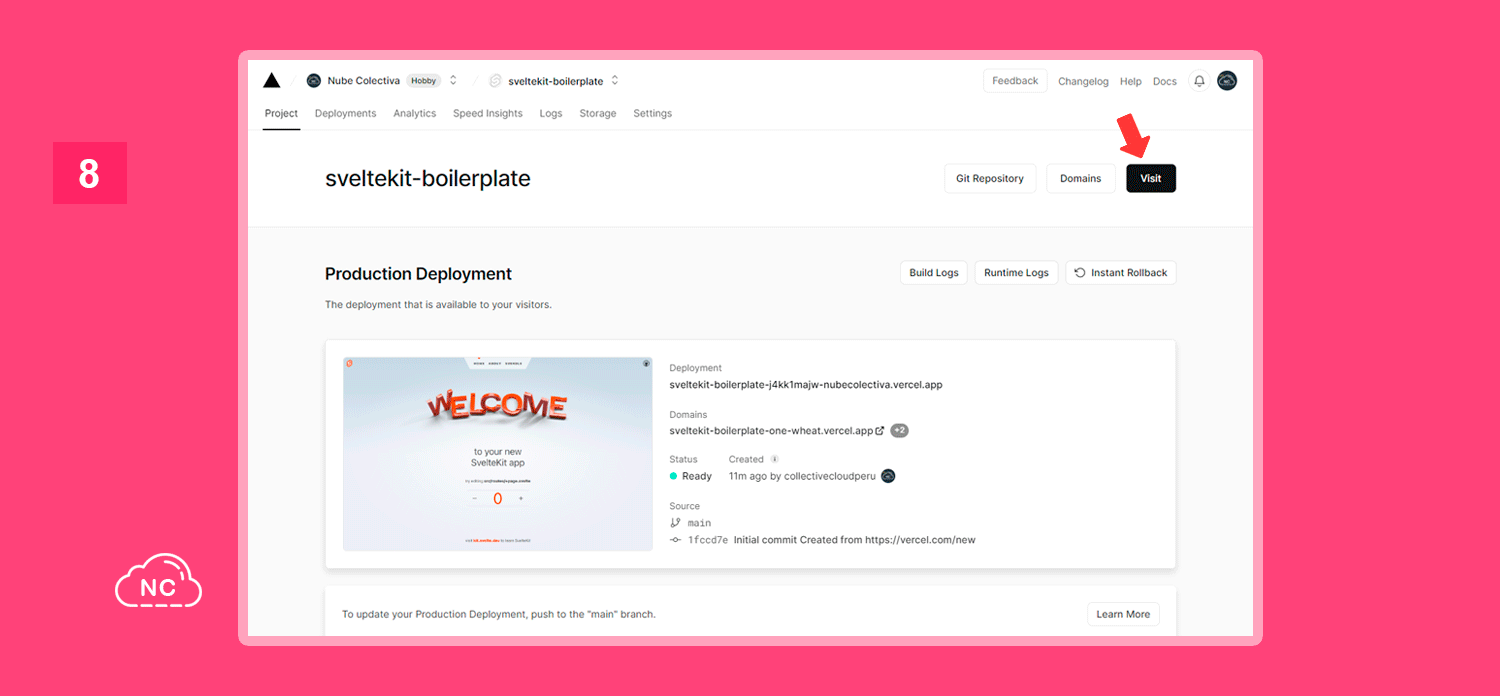
Task: Open the notifications bell
Action: (1199, 81)
